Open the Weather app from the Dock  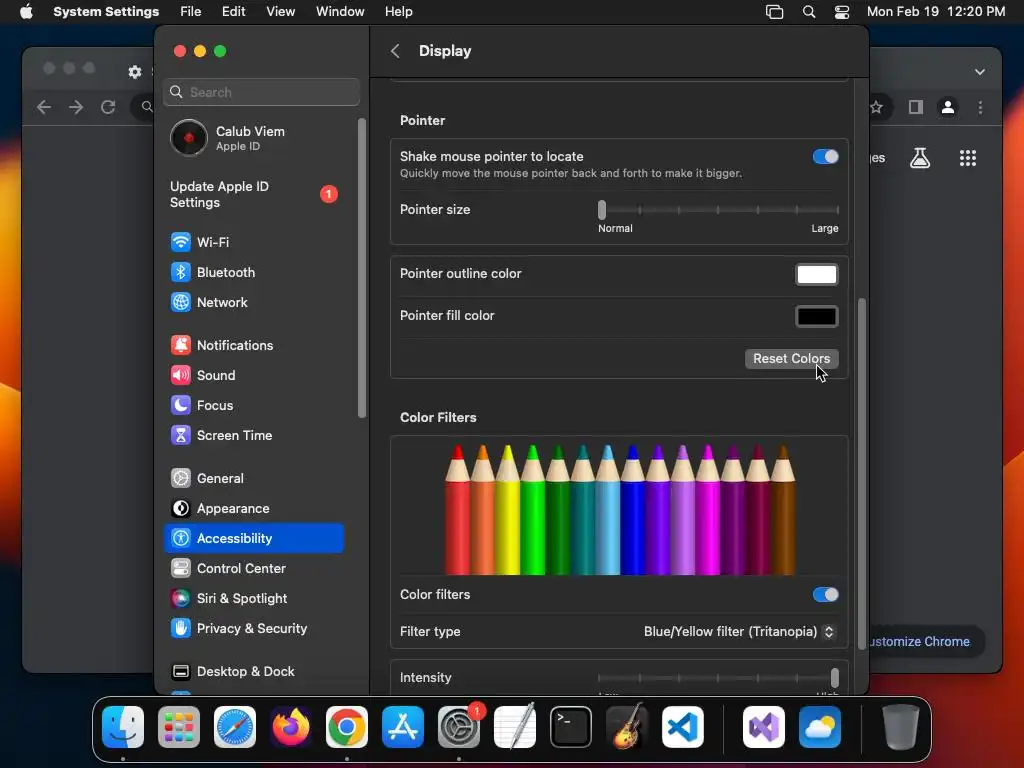[820, 727]
